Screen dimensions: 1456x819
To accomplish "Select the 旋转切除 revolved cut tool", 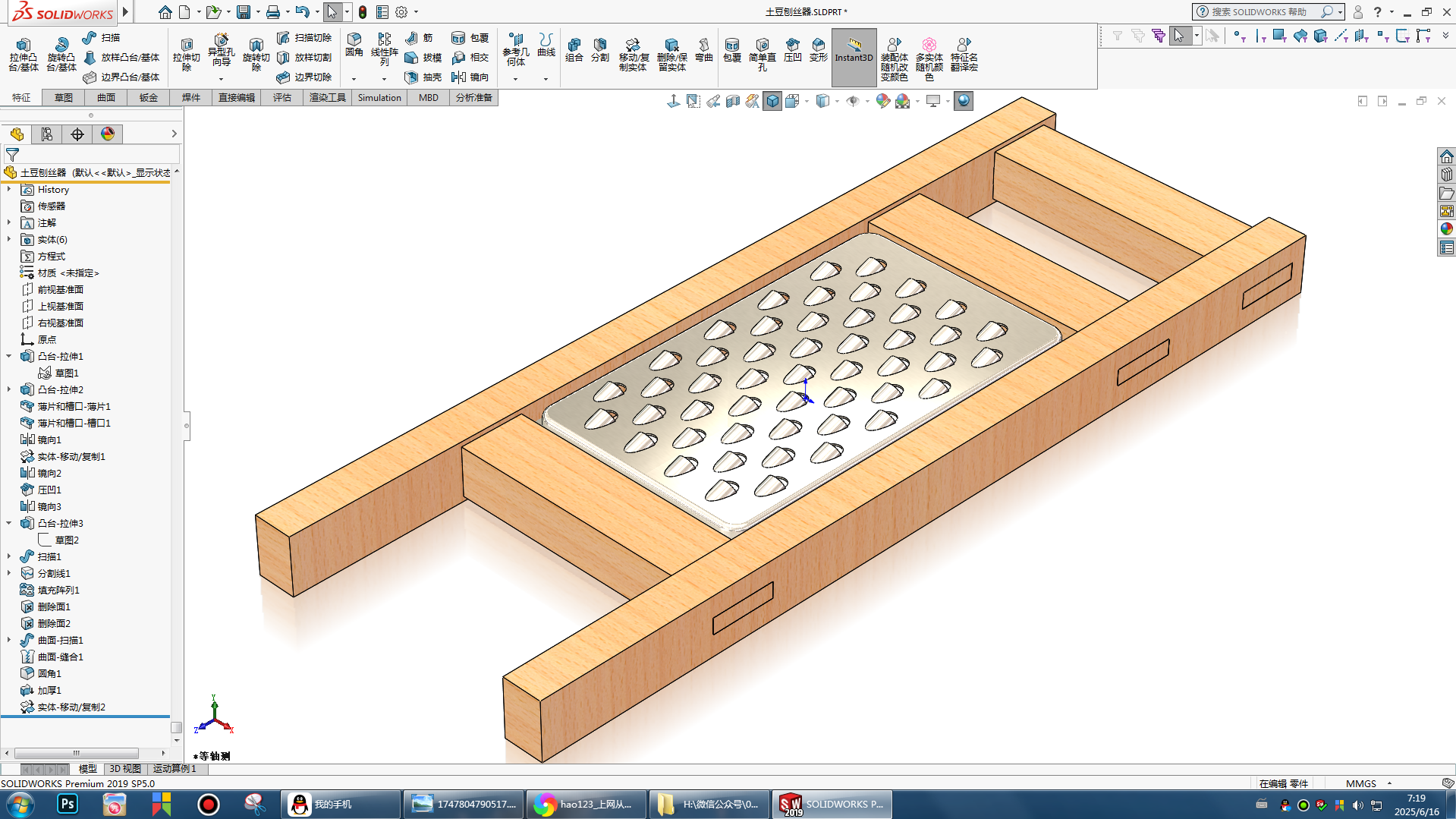I will coord(256,55).
